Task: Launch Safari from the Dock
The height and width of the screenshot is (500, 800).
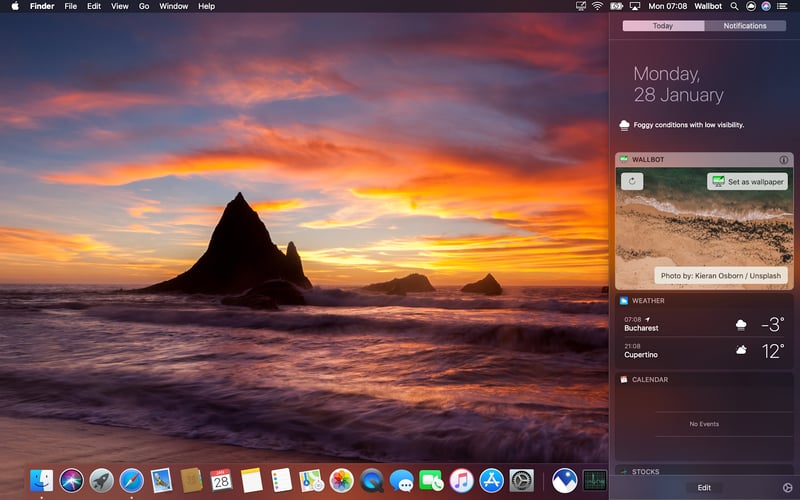Action: click(x=132, y=481)
